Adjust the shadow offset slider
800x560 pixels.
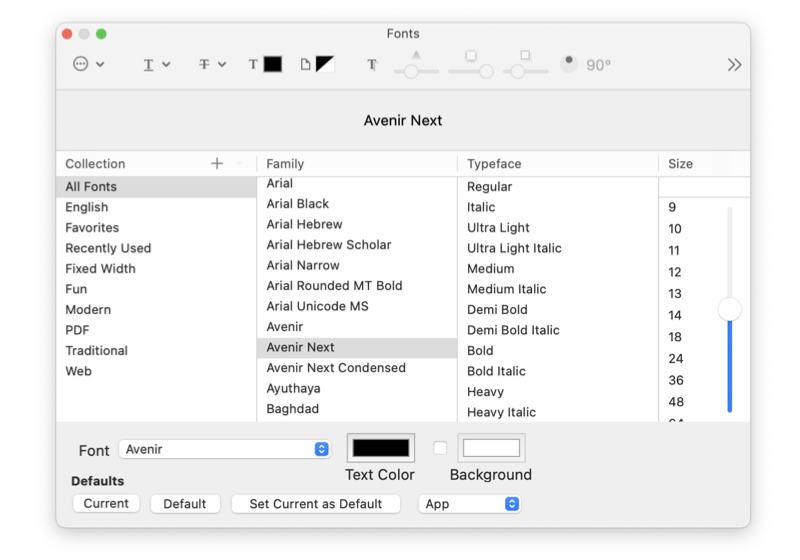tap(518, 71)
